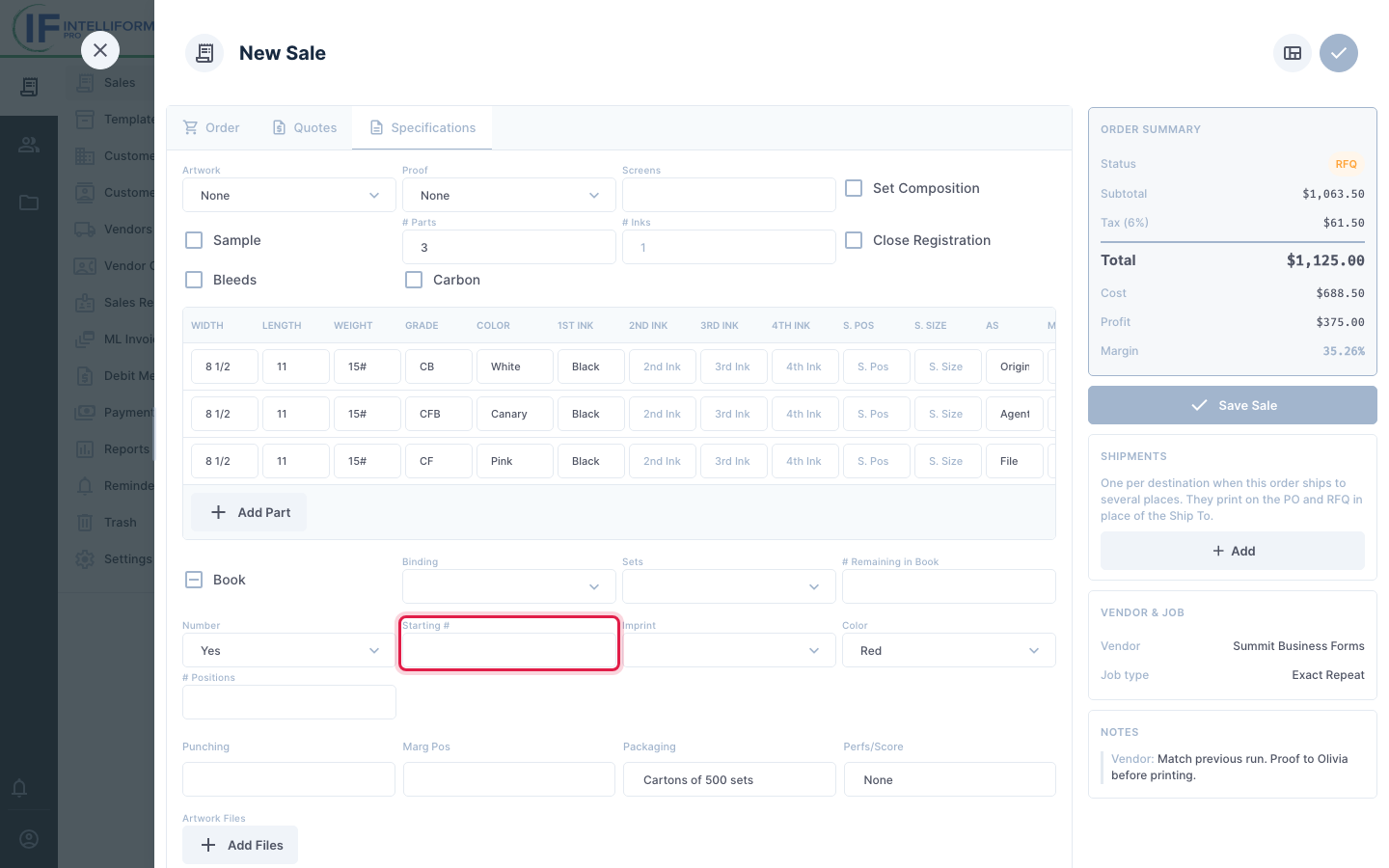Viewport: 1389px width, 868px height.
Task: Check the Sample checkbox
Action: (194, 240)
